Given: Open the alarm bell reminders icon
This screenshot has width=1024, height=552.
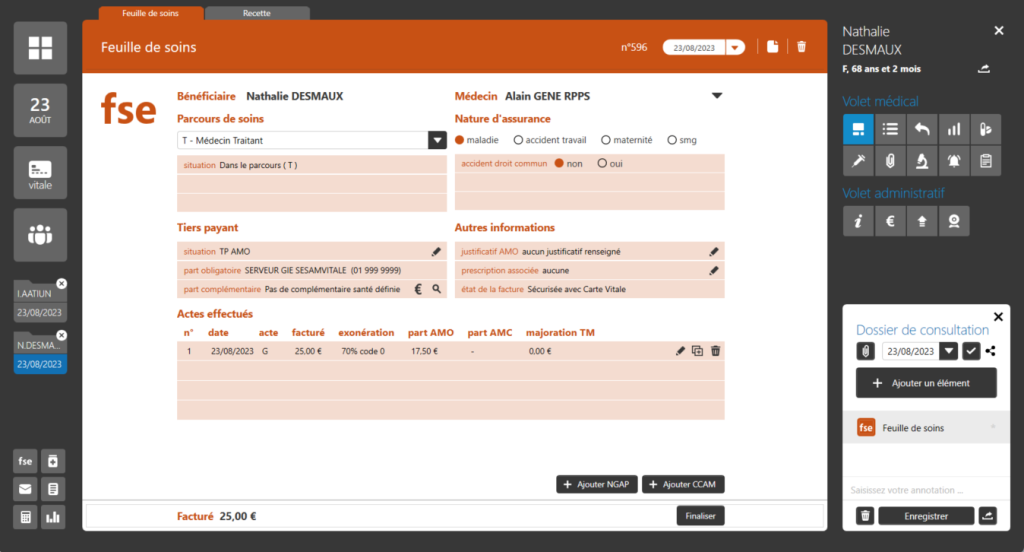Looking at the screenshot, I should click(954, 160).
